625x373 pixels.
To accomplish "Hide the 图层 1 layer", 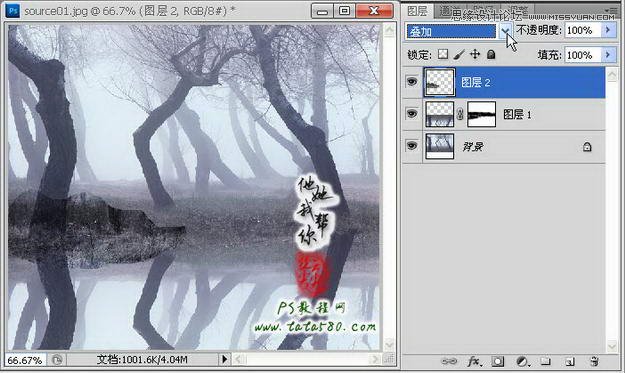I will pyautogui.click(x=412, y=114).
